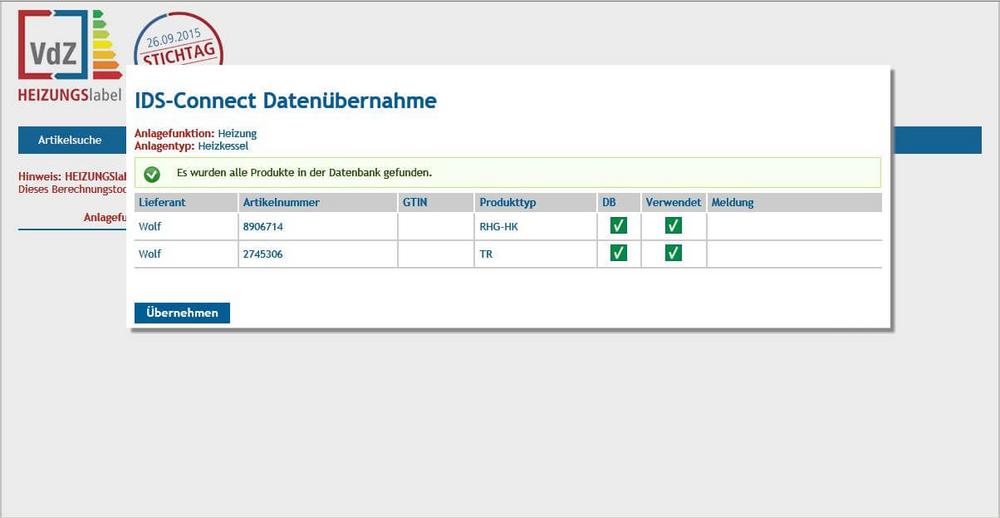Viewport: 1000px width, 518px height.
Task: Click the TR product type cell
Action: pos(486,254)
